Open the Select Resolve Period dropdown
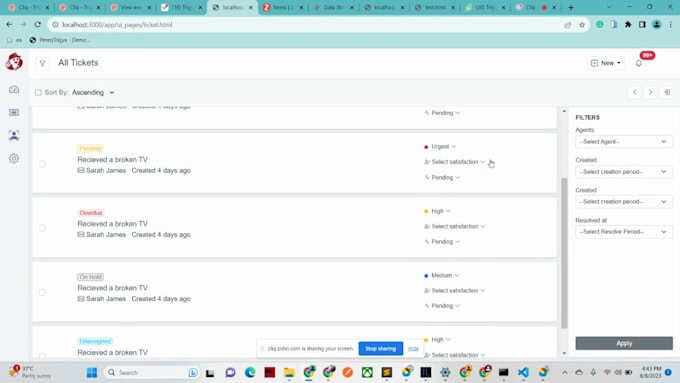Viewport: 680px width, 383px height. (624, 232)
